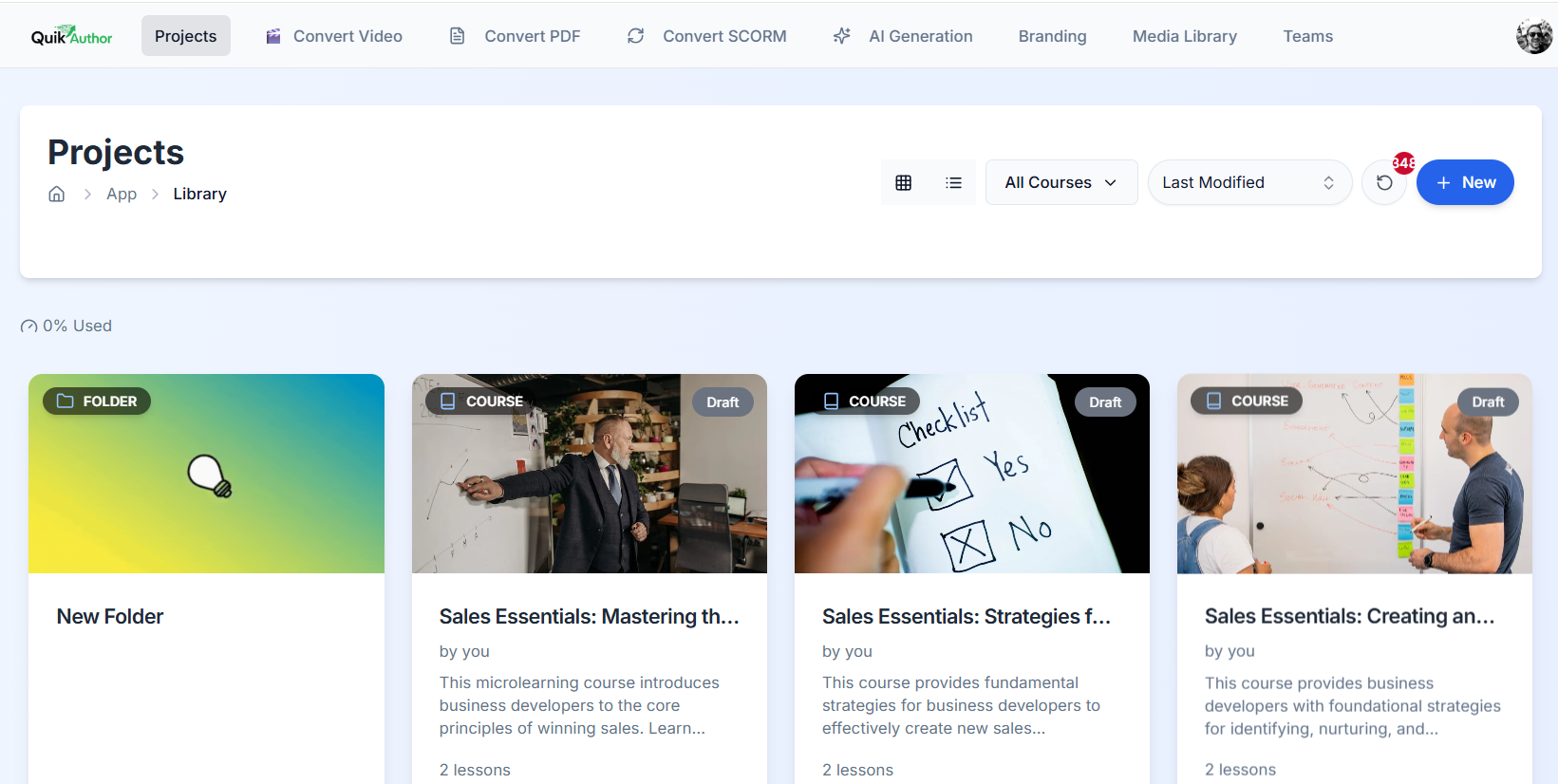Open the Sales Essentials: Strategies checklist thumbnail
This screenshot has width=1558, height=784.
pyautogui.click(x=972, y=474)
